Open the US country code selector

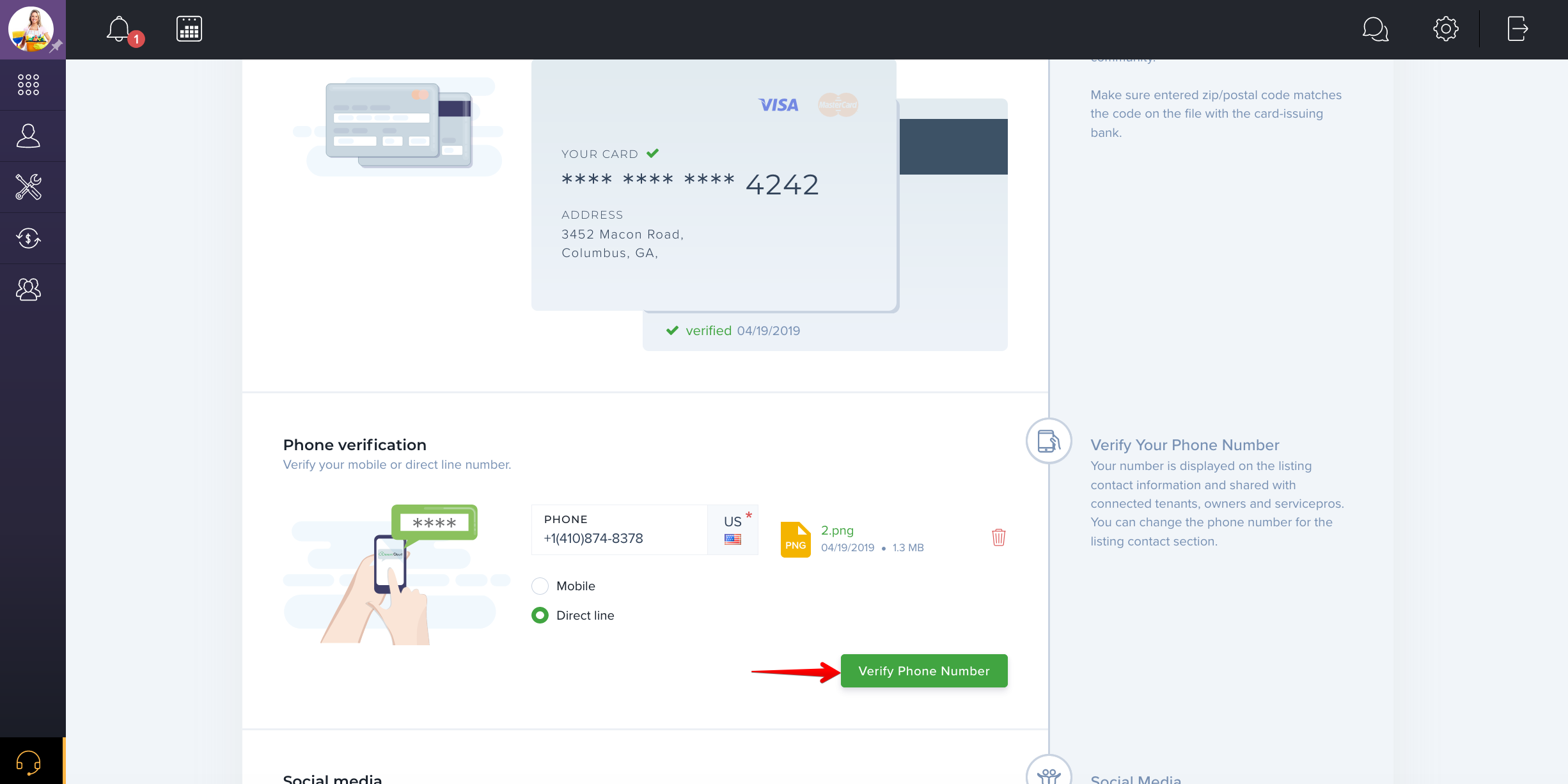[x=733, y=529]
